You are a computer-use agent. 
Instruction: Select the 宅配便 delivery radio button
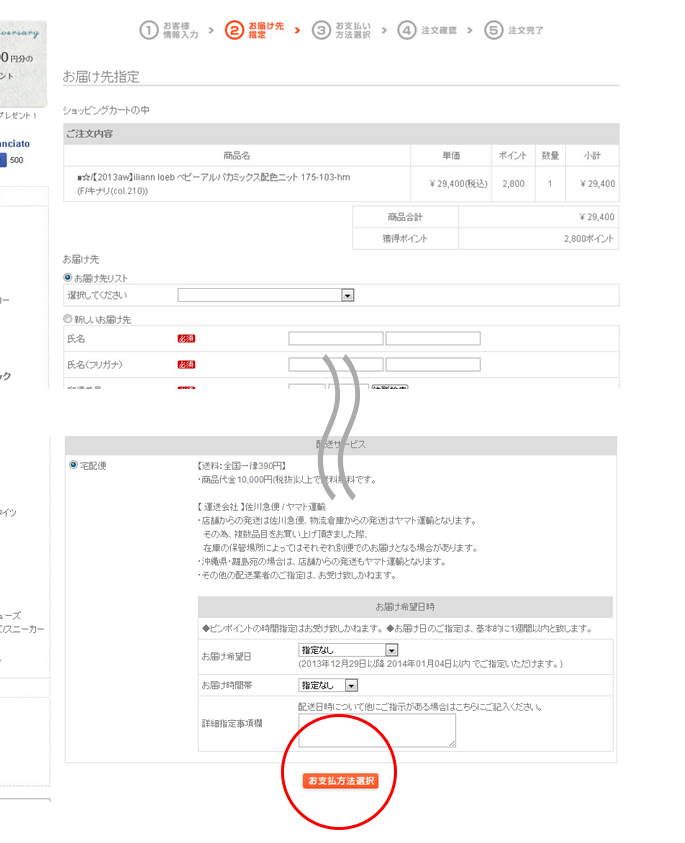pyautogui.click(x=73, y=465)
